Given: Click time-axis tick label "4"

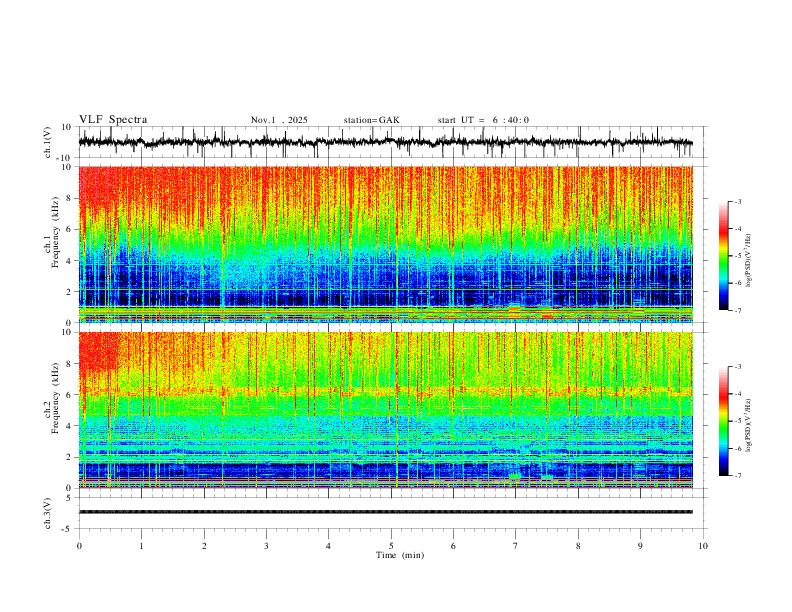Looking at the screenshot, I should tap(328, 546).
